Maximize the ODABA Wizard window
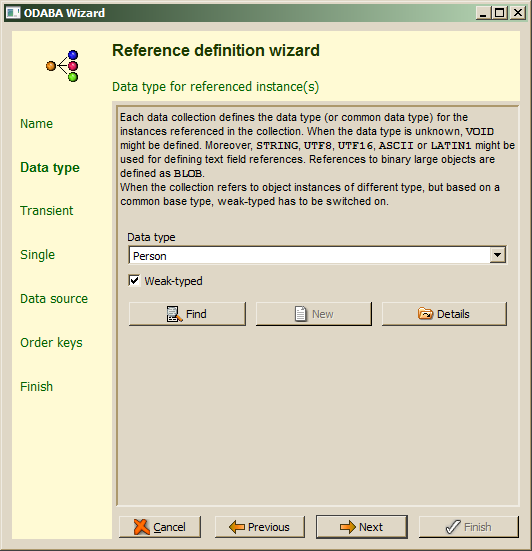This screenshot has height=551, width=532. pos(499,13)
